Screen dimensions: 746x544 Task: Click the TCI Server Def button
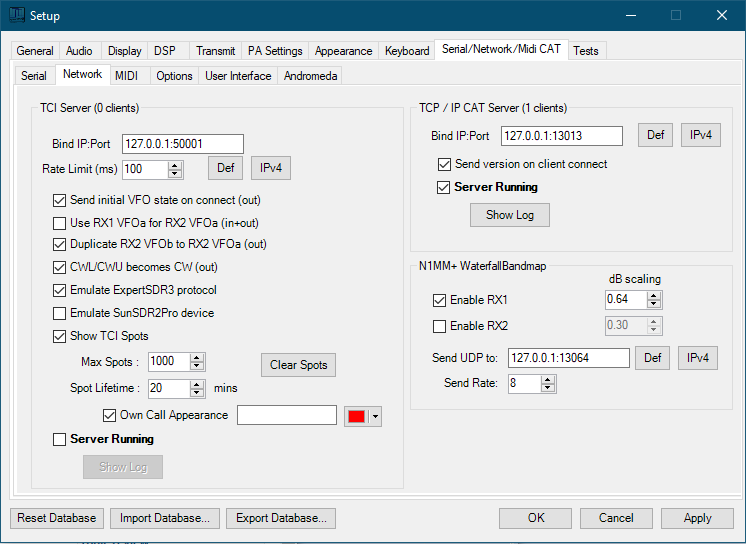(x=226, y=168)
